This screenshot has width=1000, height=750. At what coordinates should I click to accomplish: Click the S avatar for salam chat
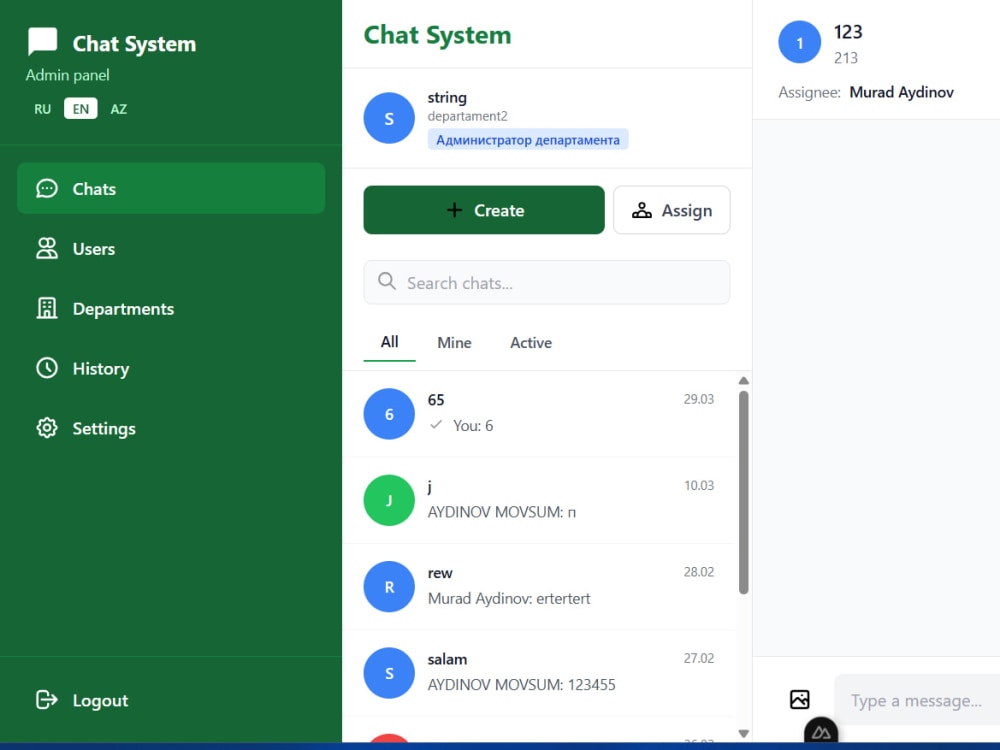tap(389, 673)
